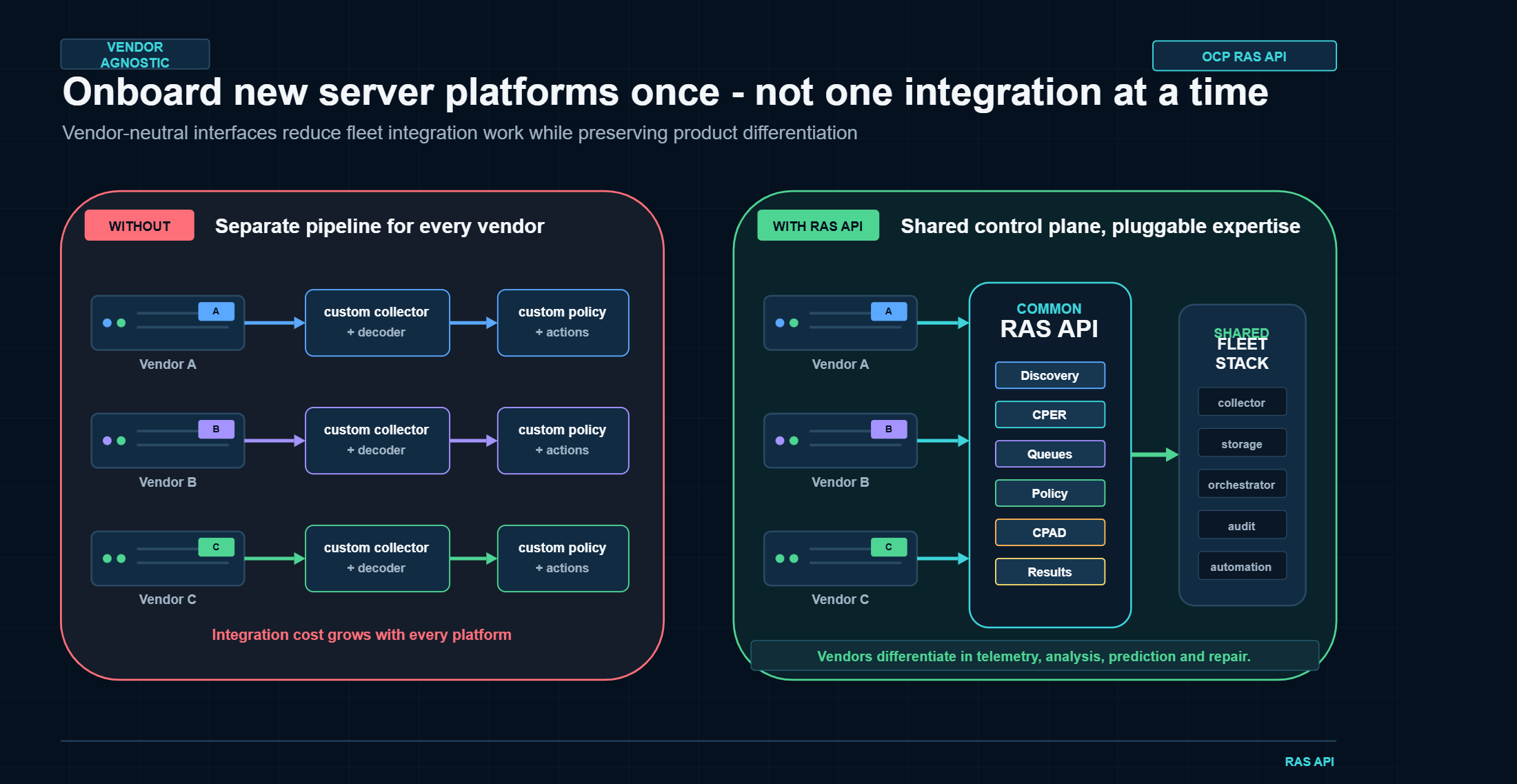Screen dimensions: 1517x784
Task: Select the Queues API block
Action: click(1049, 454)
